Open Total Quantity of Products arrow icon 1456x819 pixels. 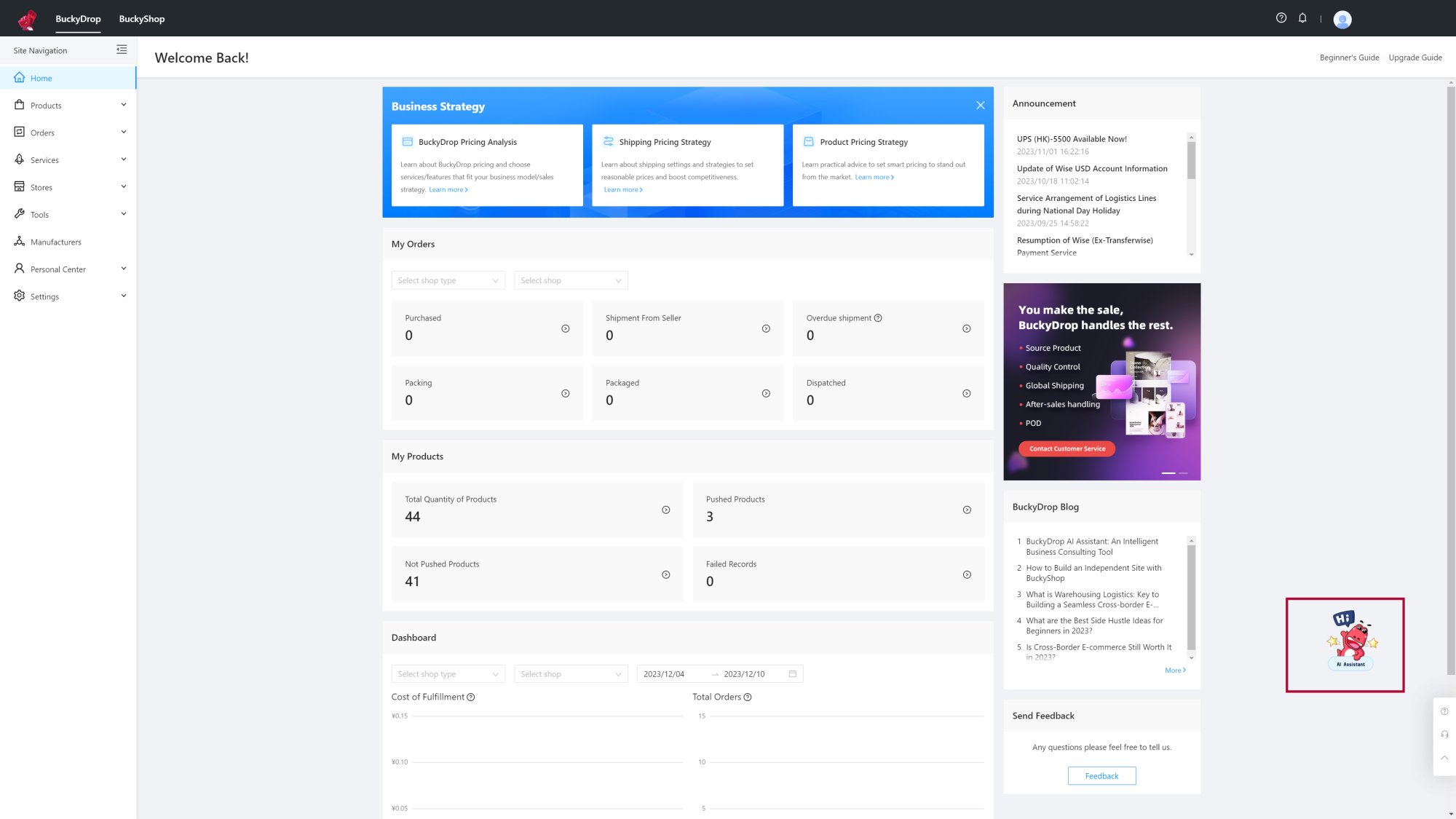pyautogui.click(x=666, y=510)
